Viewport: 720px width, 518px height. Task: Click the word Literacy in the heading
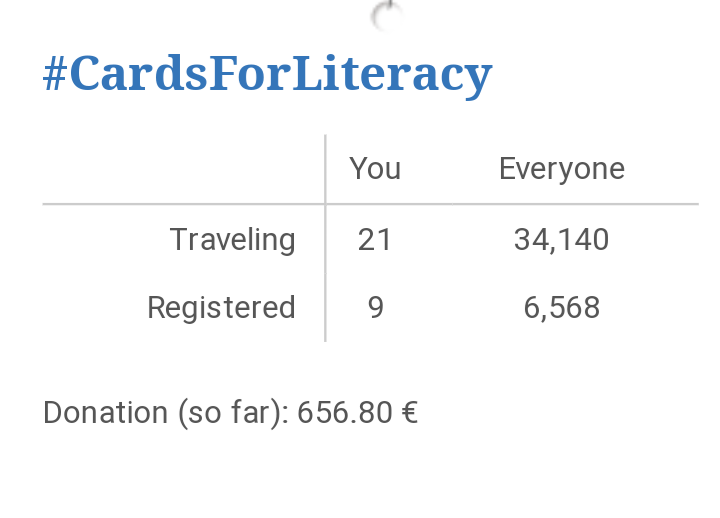[392, 76]
